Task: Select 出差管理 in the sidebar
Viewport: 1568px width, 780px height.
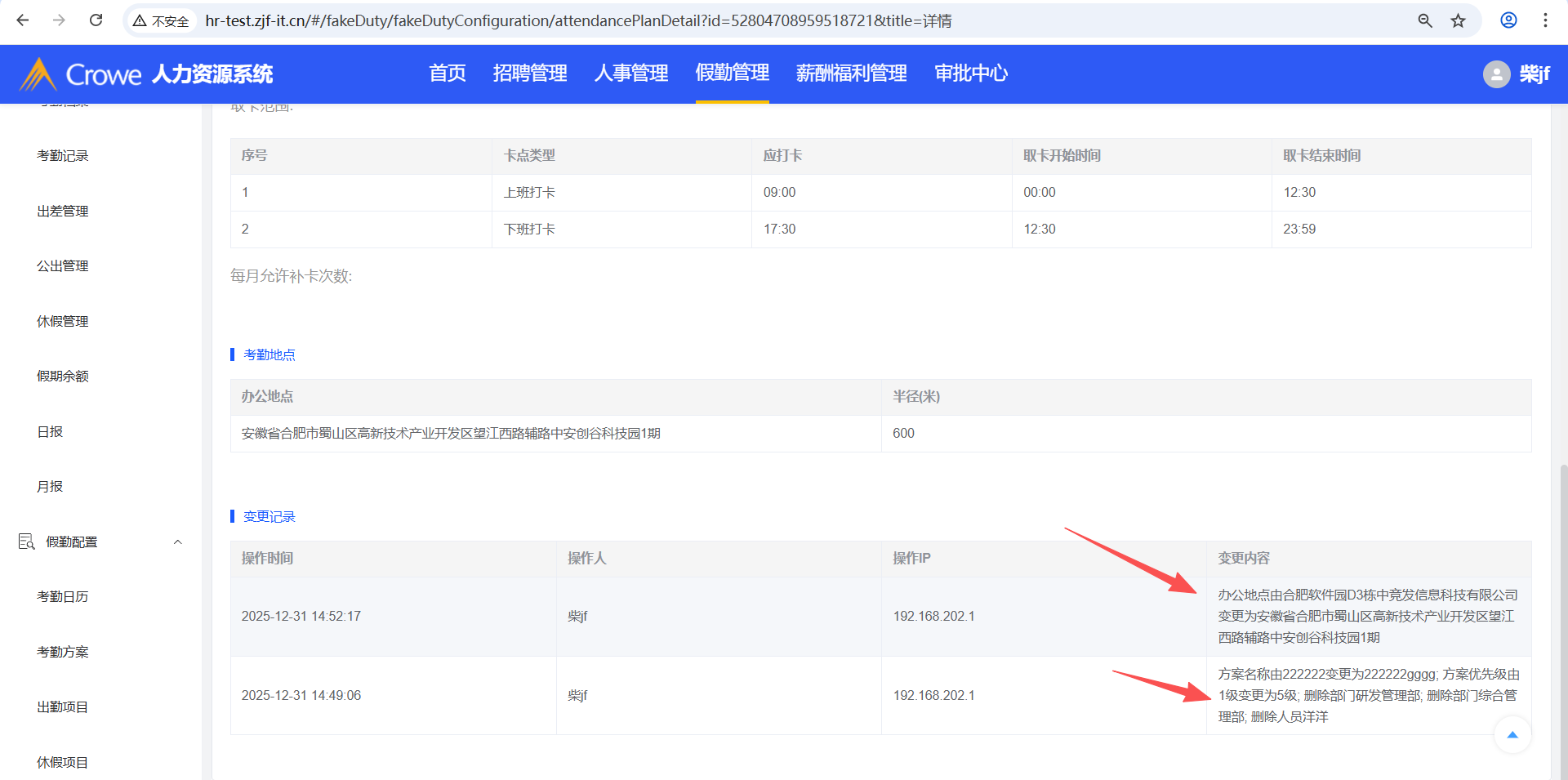Action: point(63,211)
